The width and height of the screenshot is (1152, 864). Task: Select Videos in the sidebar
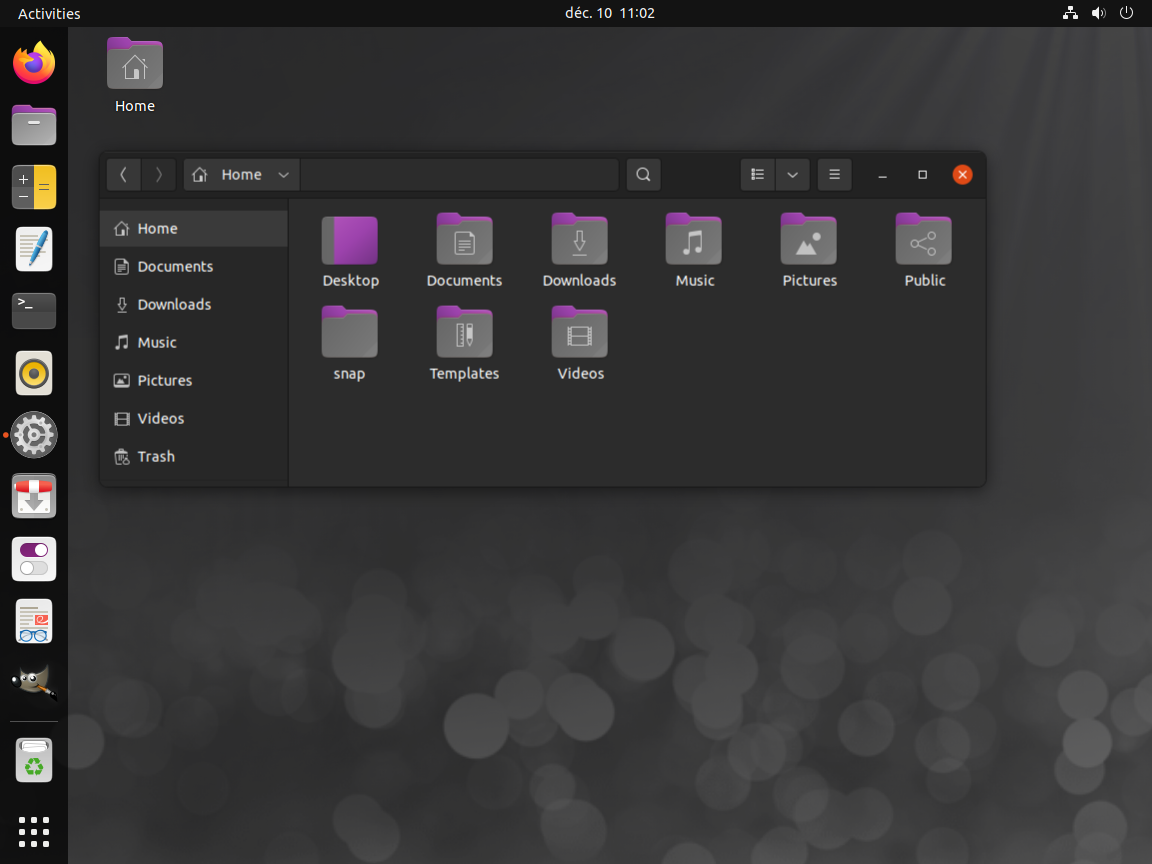(194, 419)
